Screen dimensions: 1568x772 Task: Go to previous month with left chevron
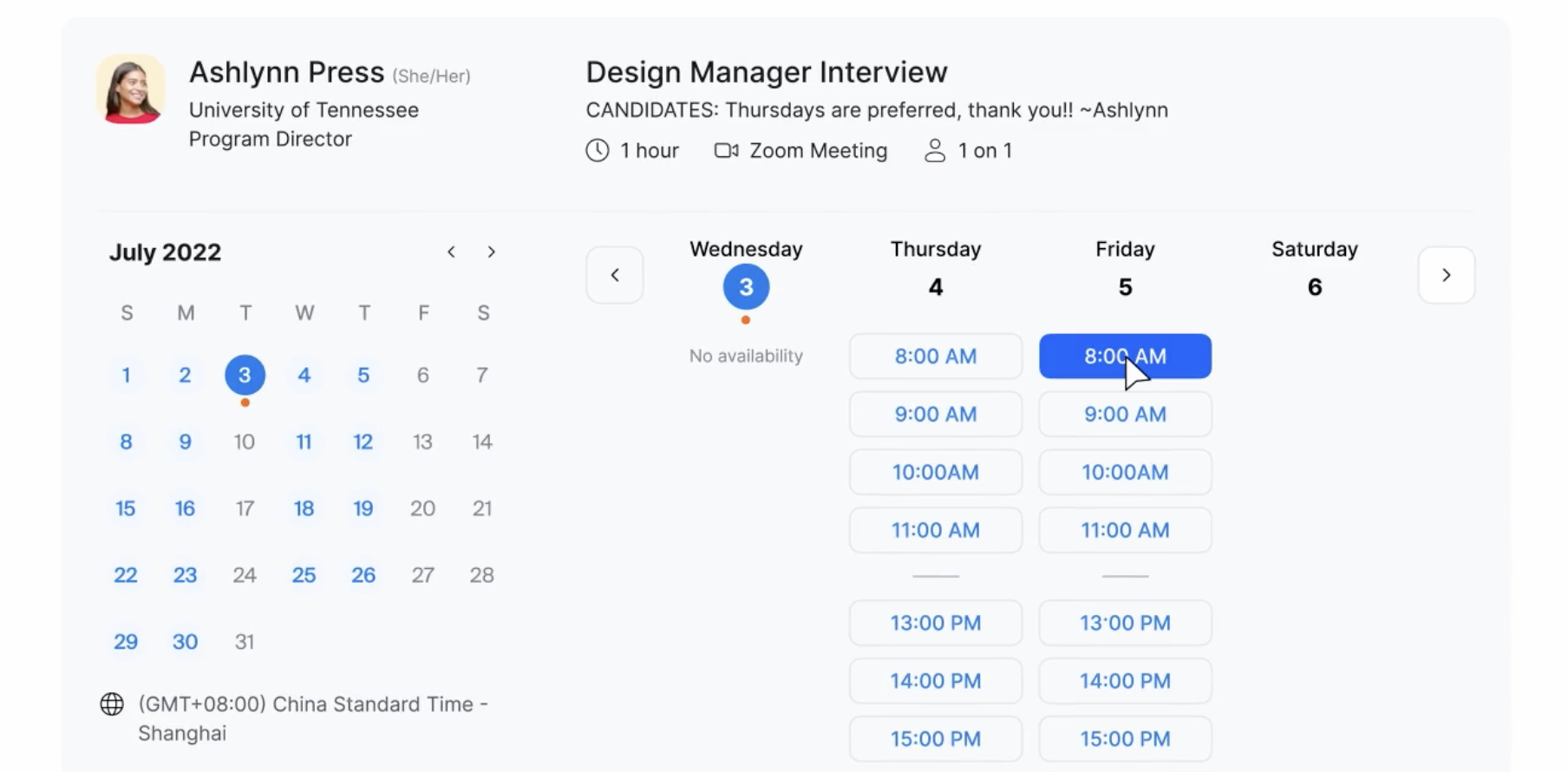pyautogui.click(x=451, y=252)
